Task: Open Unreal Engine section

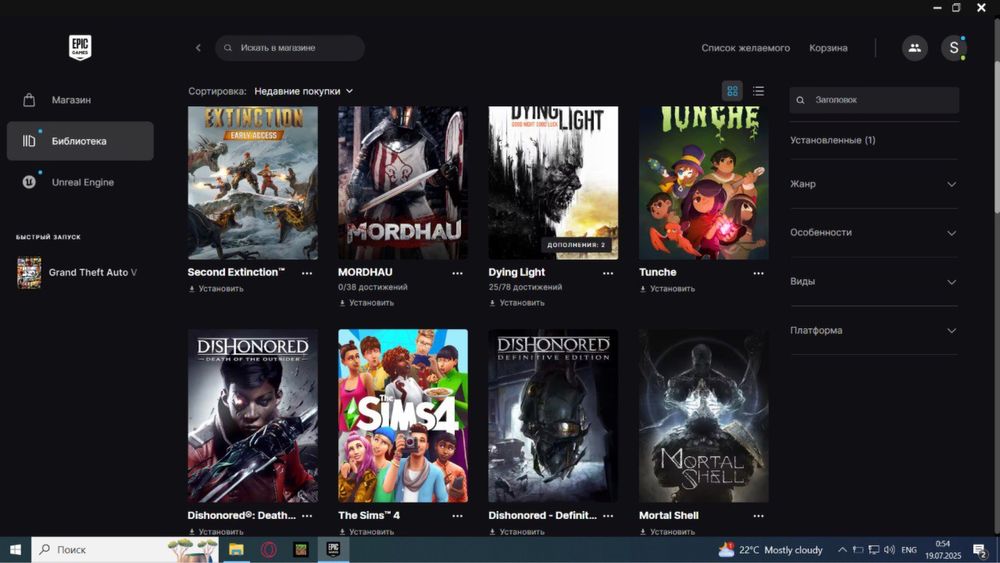Action: point(80,182)
